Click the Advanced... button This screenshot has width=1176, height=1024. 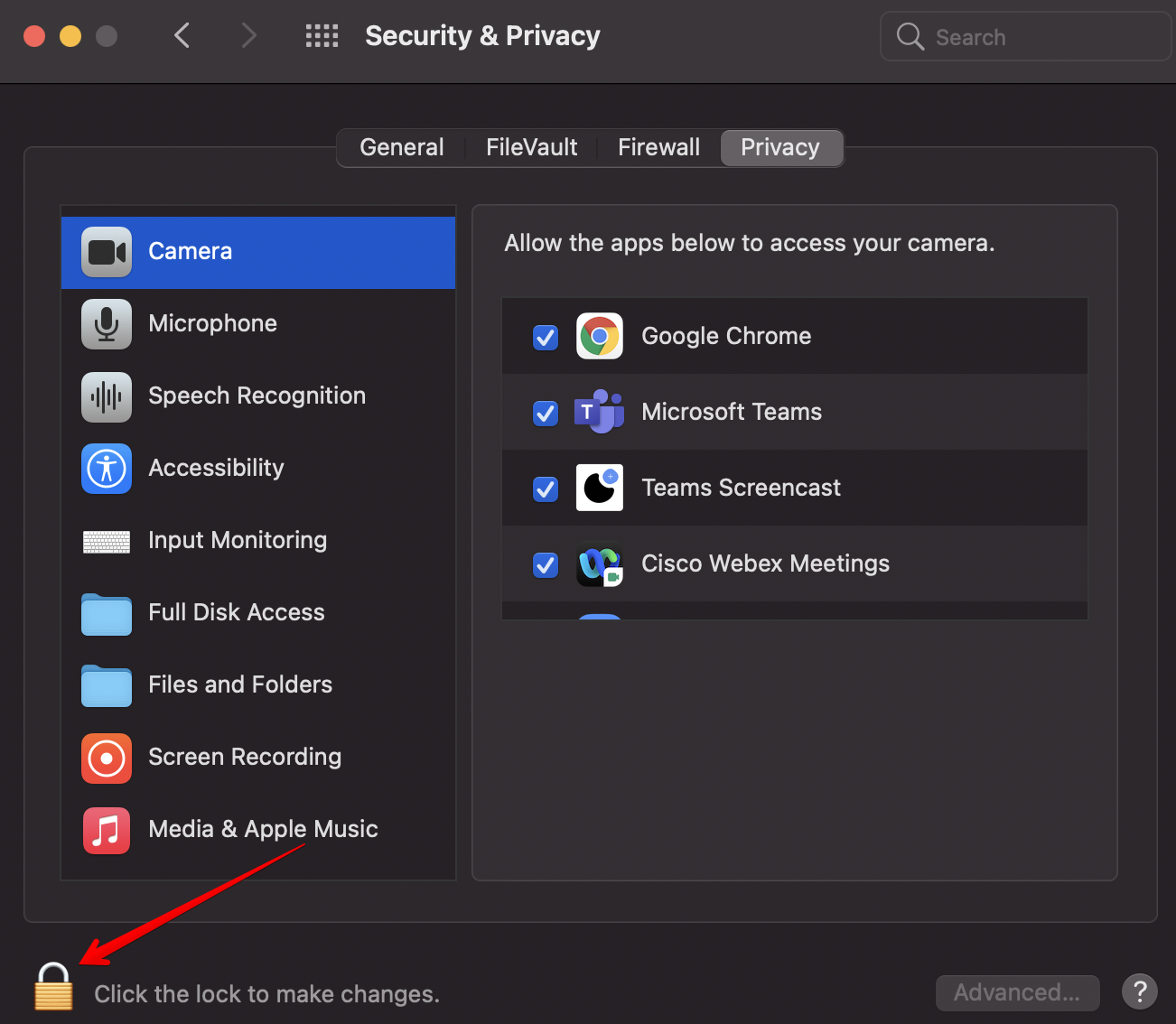(x=1017, y=992)
